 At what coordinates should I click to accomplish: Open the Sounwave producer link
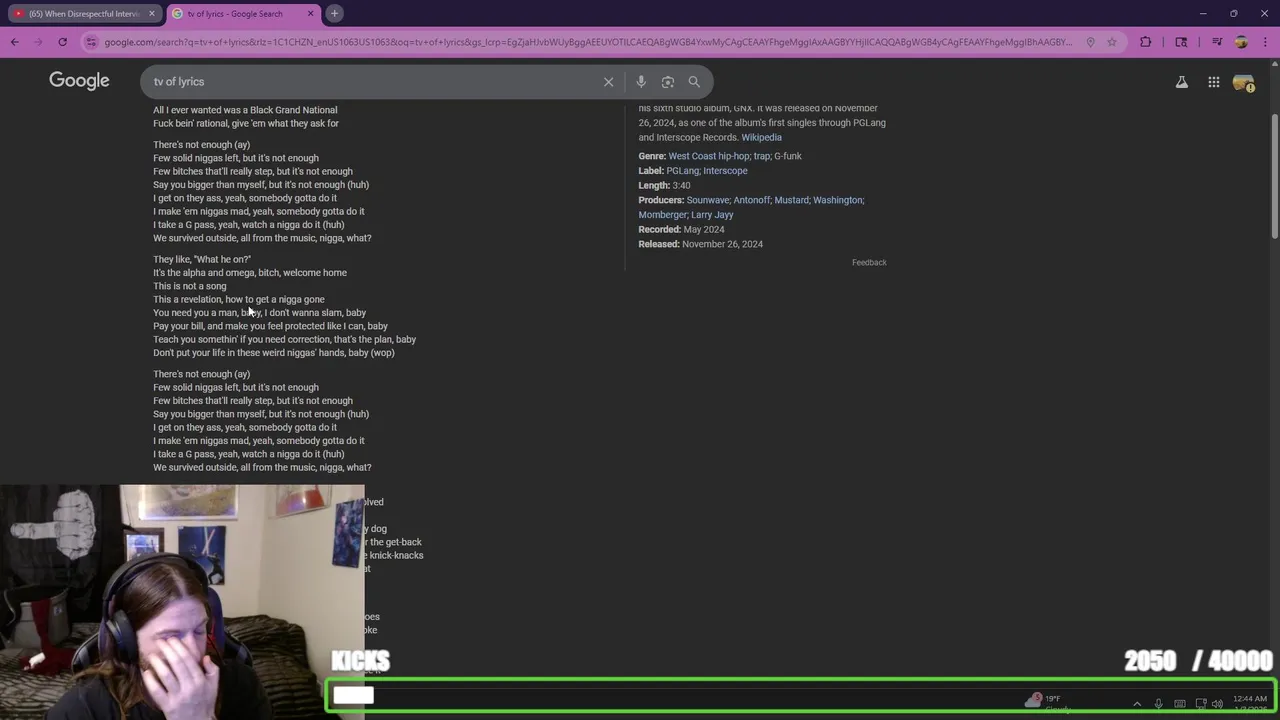707,200
